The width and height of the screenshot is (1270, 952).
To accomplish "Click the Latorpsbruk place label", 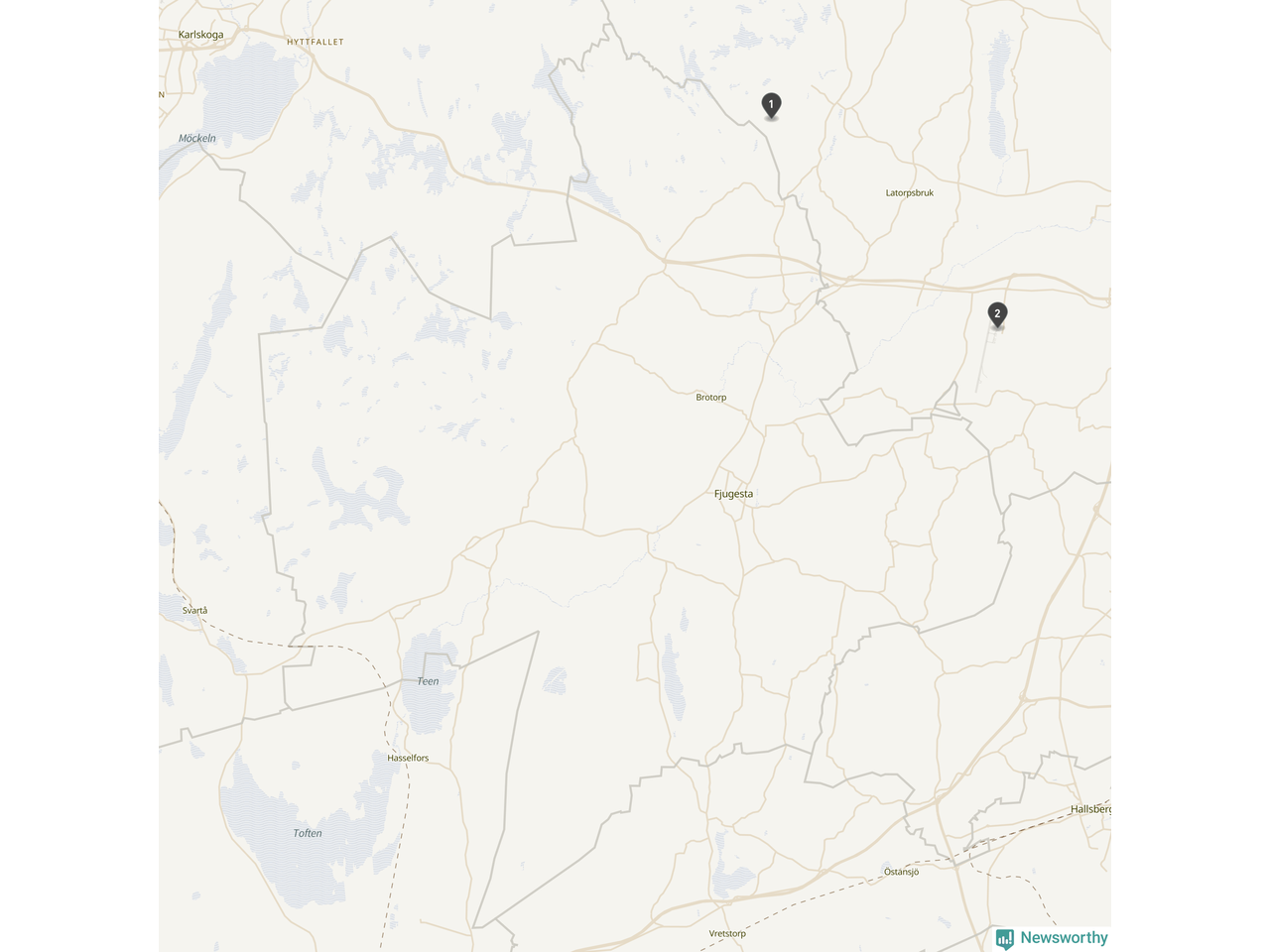I will [909, 193].
